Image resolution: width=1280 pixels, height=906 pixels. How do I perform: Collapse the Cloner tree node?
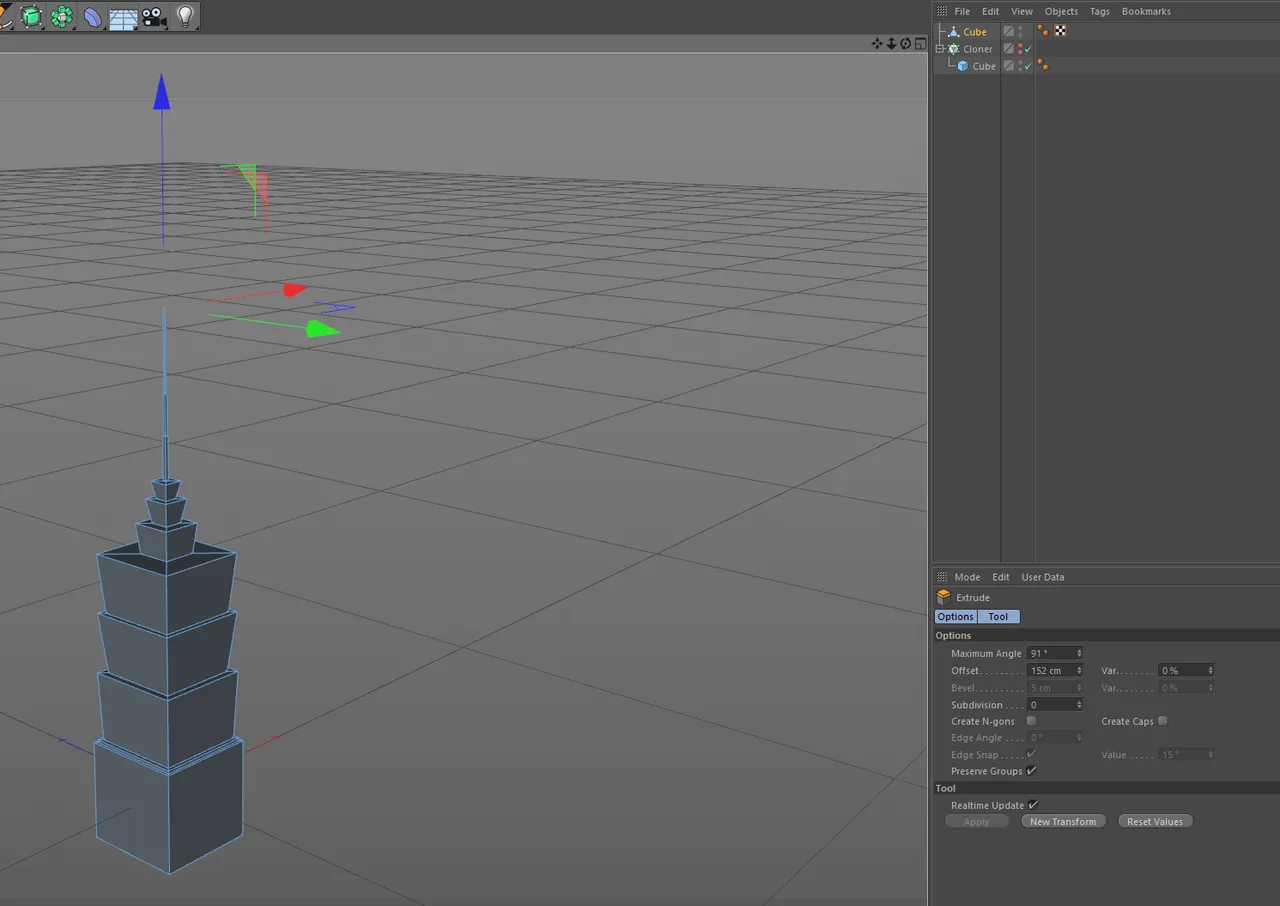click(940, 49)
